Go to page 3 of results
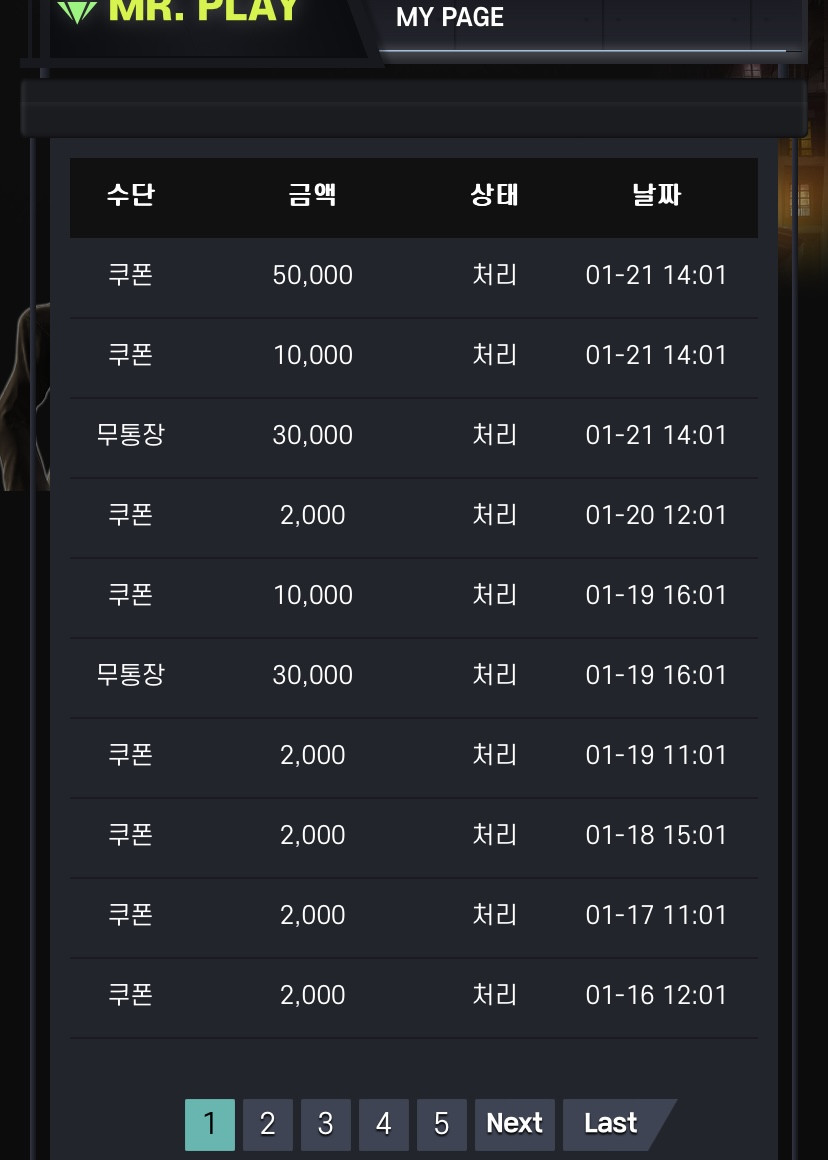 click(326, 1124)
